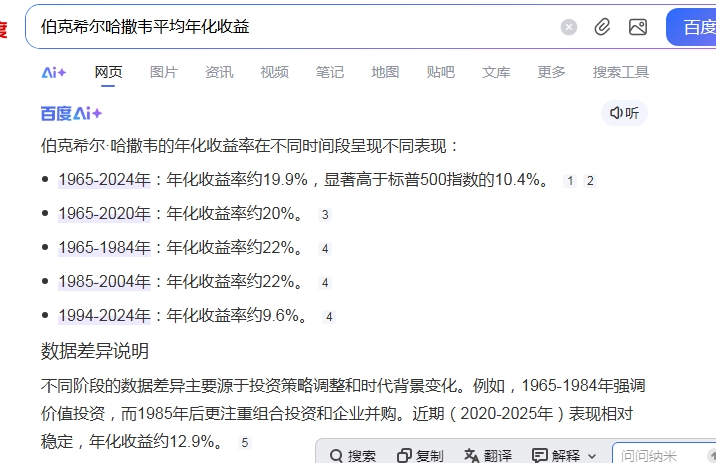Select the 网页 tab

pos(108,72)
